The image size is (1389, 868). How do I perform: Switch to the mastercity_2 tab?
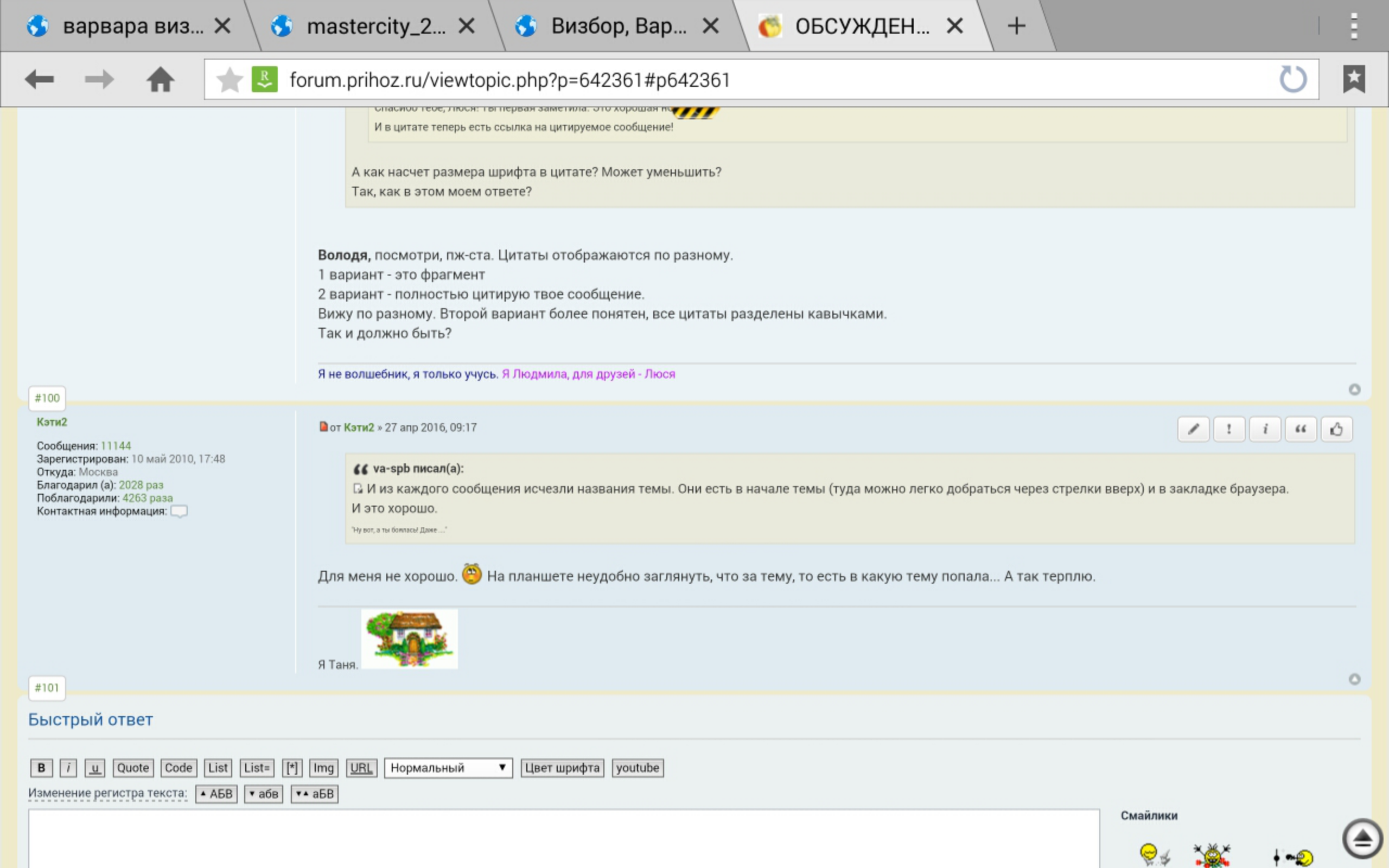click(375, 26)
